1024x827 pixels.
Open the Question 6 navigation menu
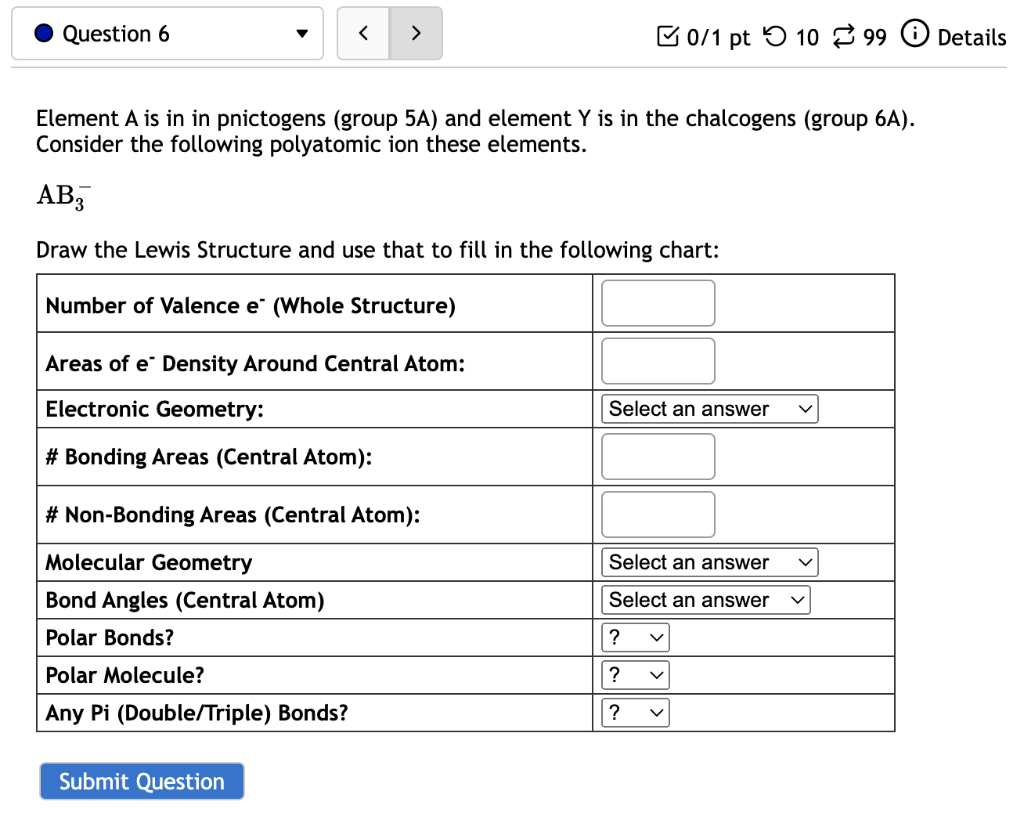[x=167, y=33]
